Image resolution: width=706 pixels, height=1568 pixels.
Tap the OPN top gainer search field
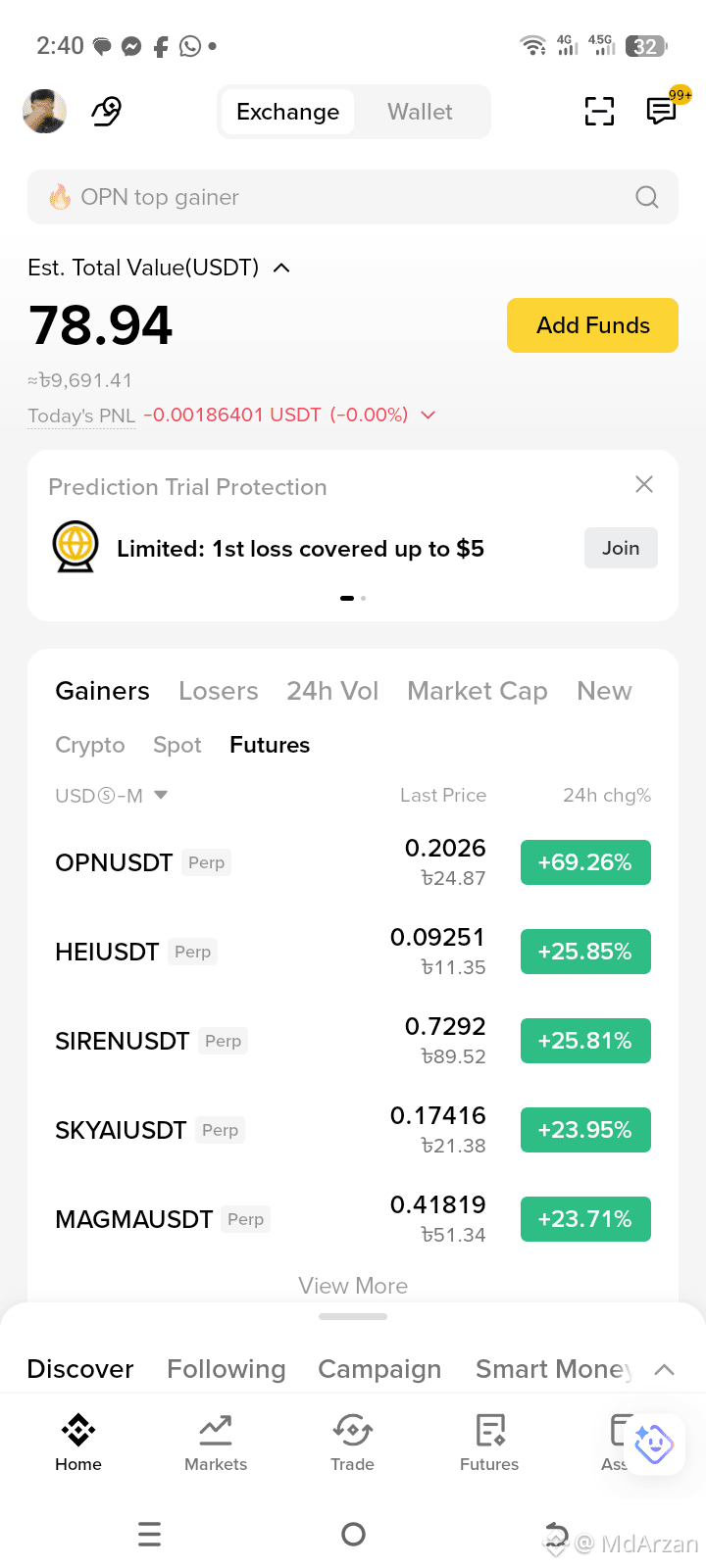point(353,197)
